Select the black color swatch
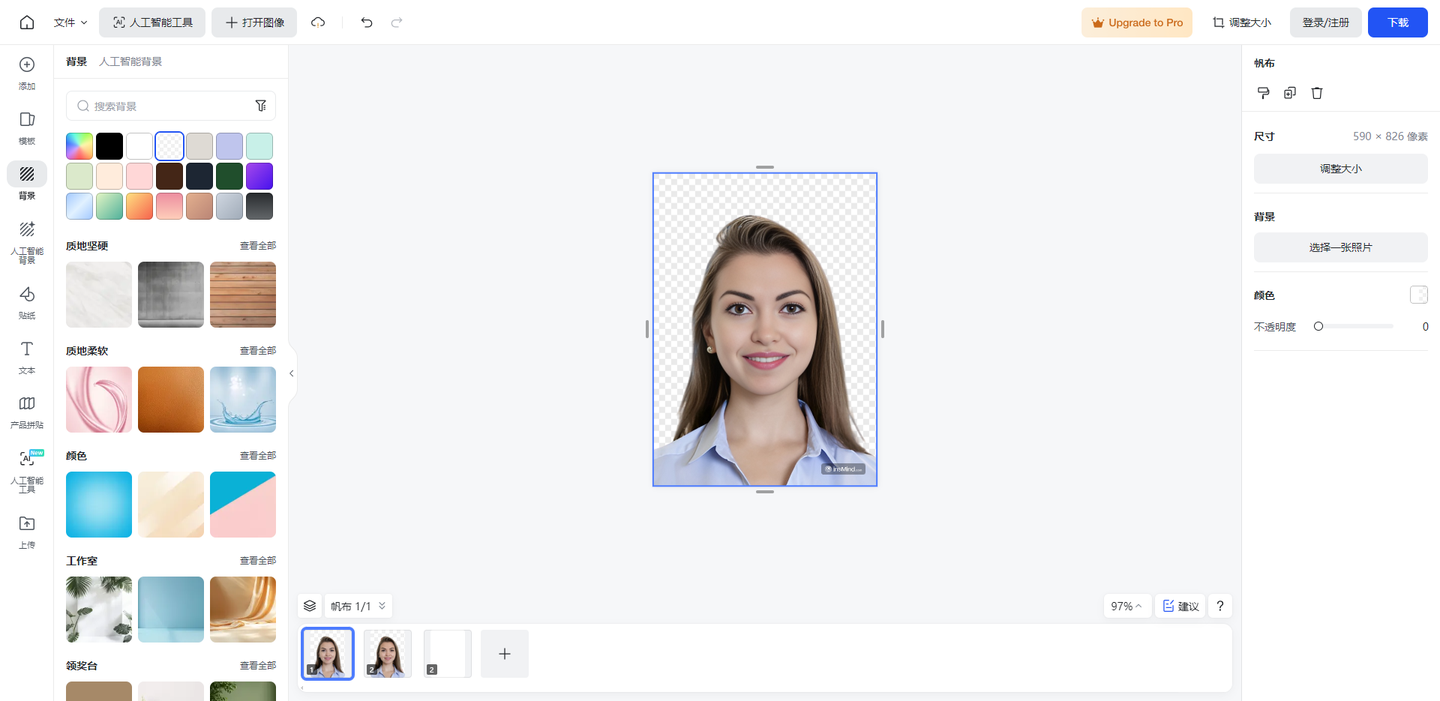Image resolution: width=1440 pixels, height=701 pixels. (109, 146)
